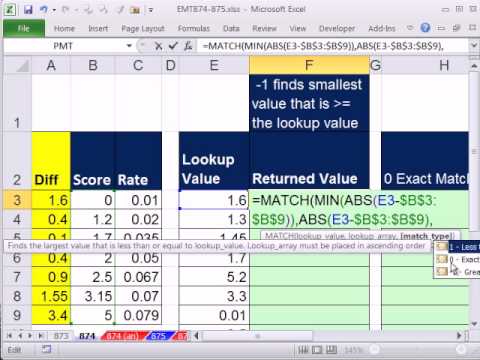Click the cell with value 5.2
This screenshot has width=480, height=360.
[214, 277]
